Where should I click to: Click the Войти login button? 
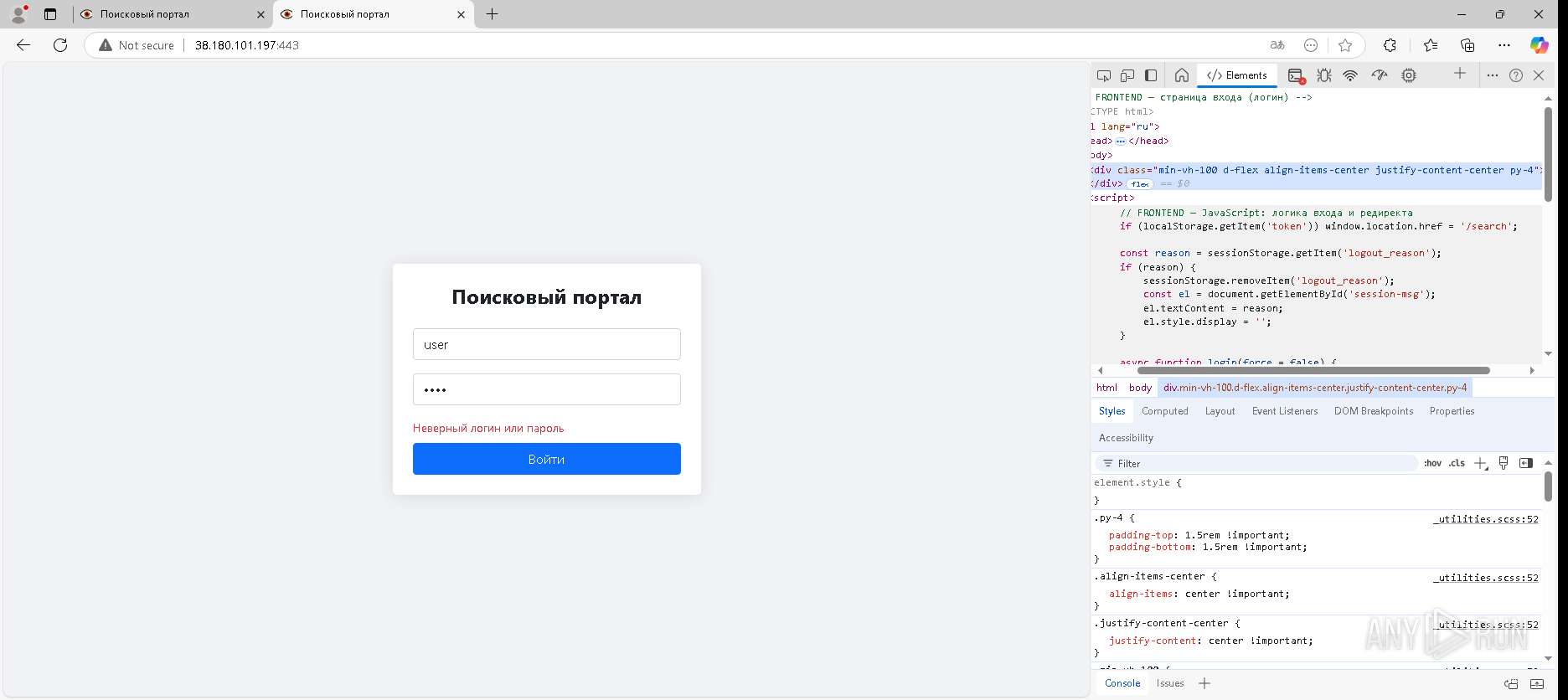click(x=547, y=459)
